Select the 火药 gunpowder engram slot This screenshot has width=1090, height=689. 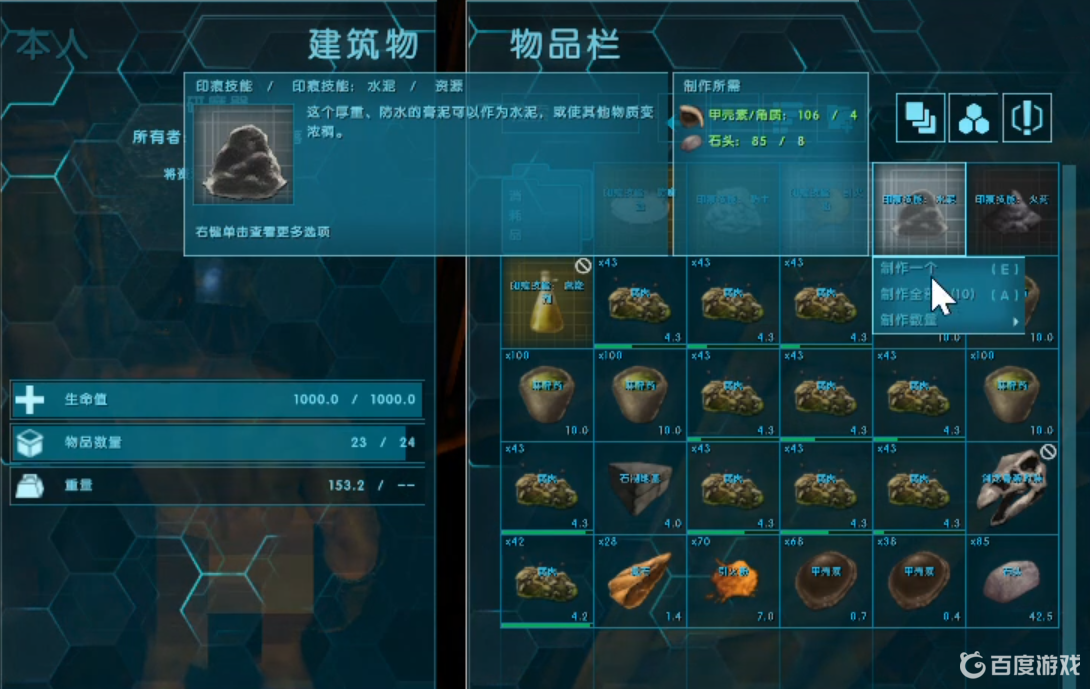click(1012, 209)
